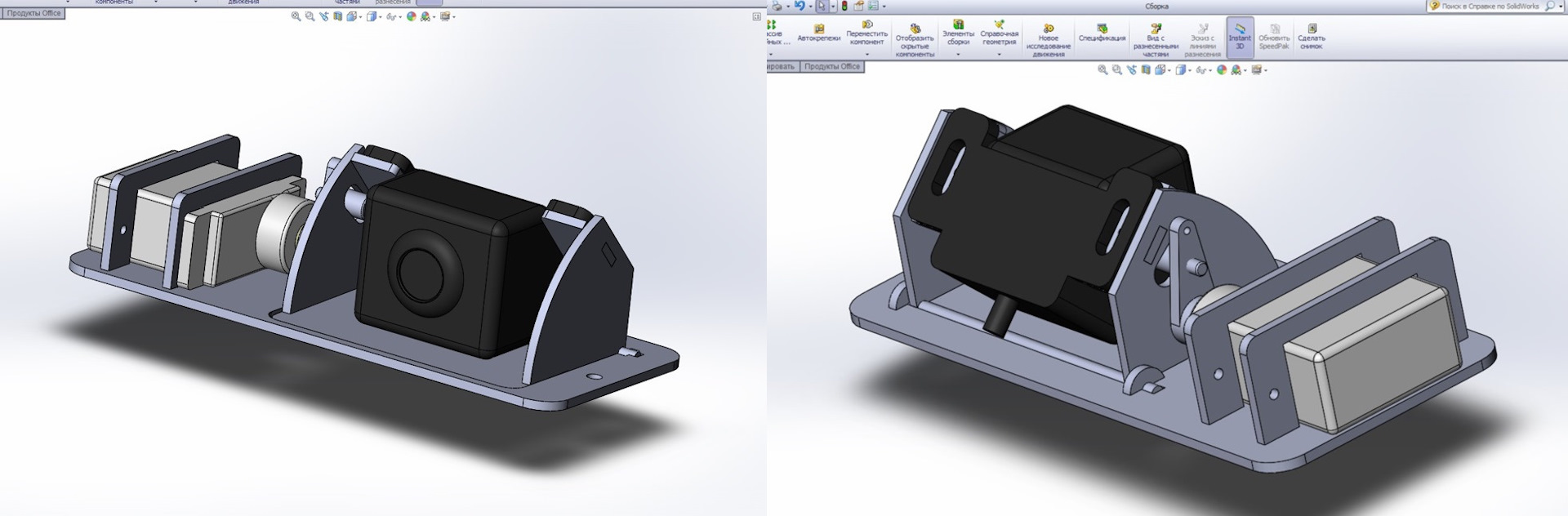Expand Display Style dropdown arrow in right window

(x=1190, y=70)
